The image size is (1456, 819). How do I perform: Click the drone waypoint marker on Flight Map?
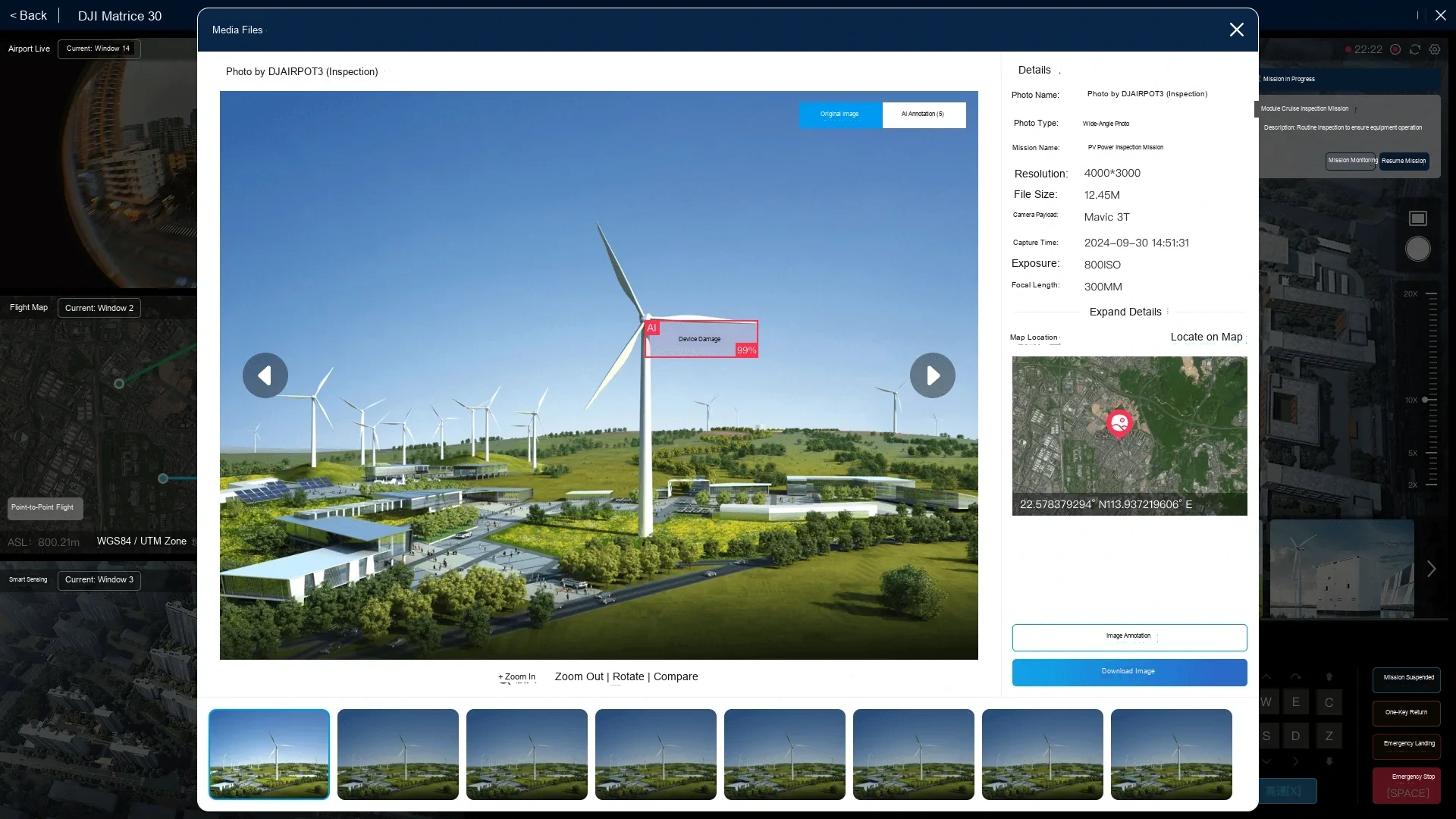(x=119, y=384)
